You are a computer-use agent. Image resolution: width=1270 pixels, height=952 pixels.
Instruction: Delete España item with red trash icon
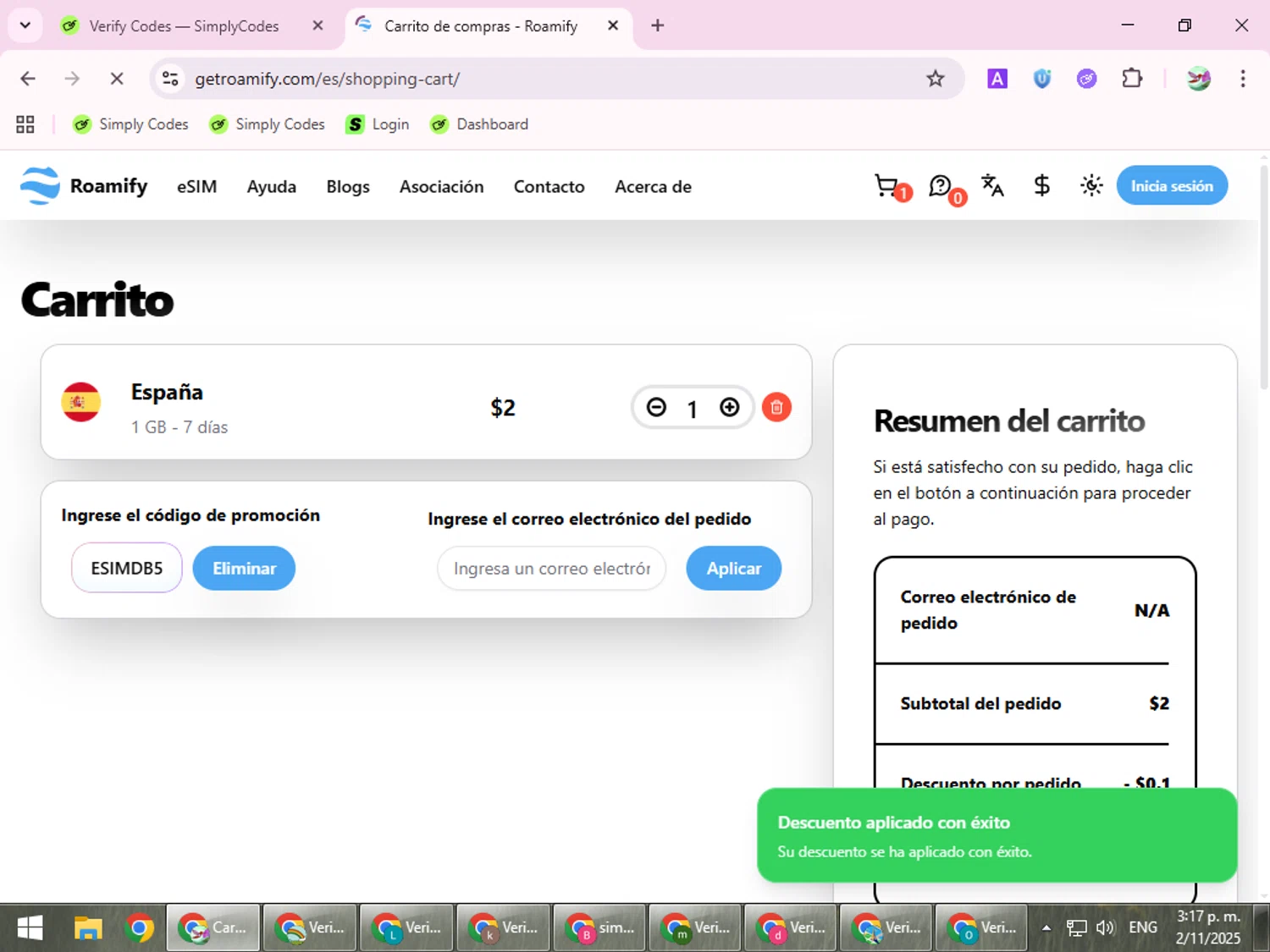(776, 408)
